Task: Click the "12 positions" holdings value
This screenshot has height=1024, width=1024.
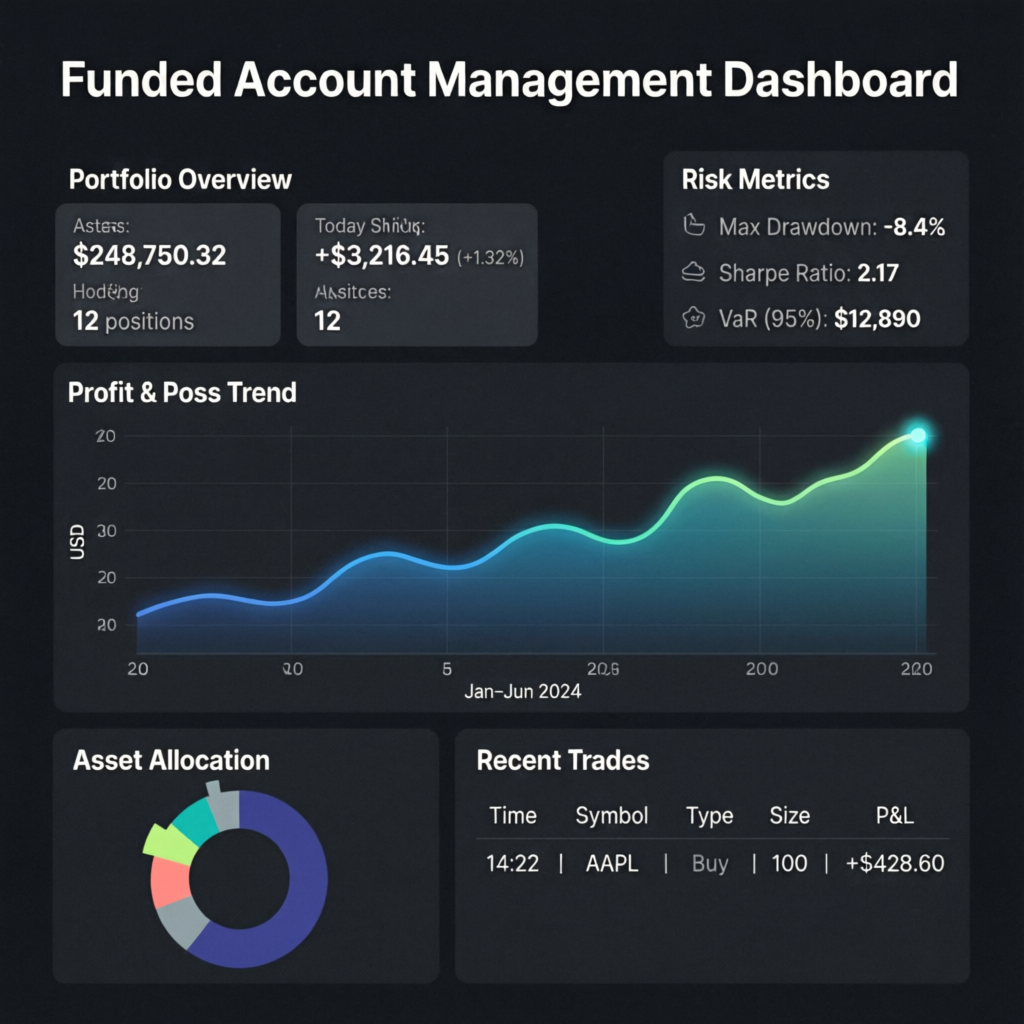Action: coord(133,321)
